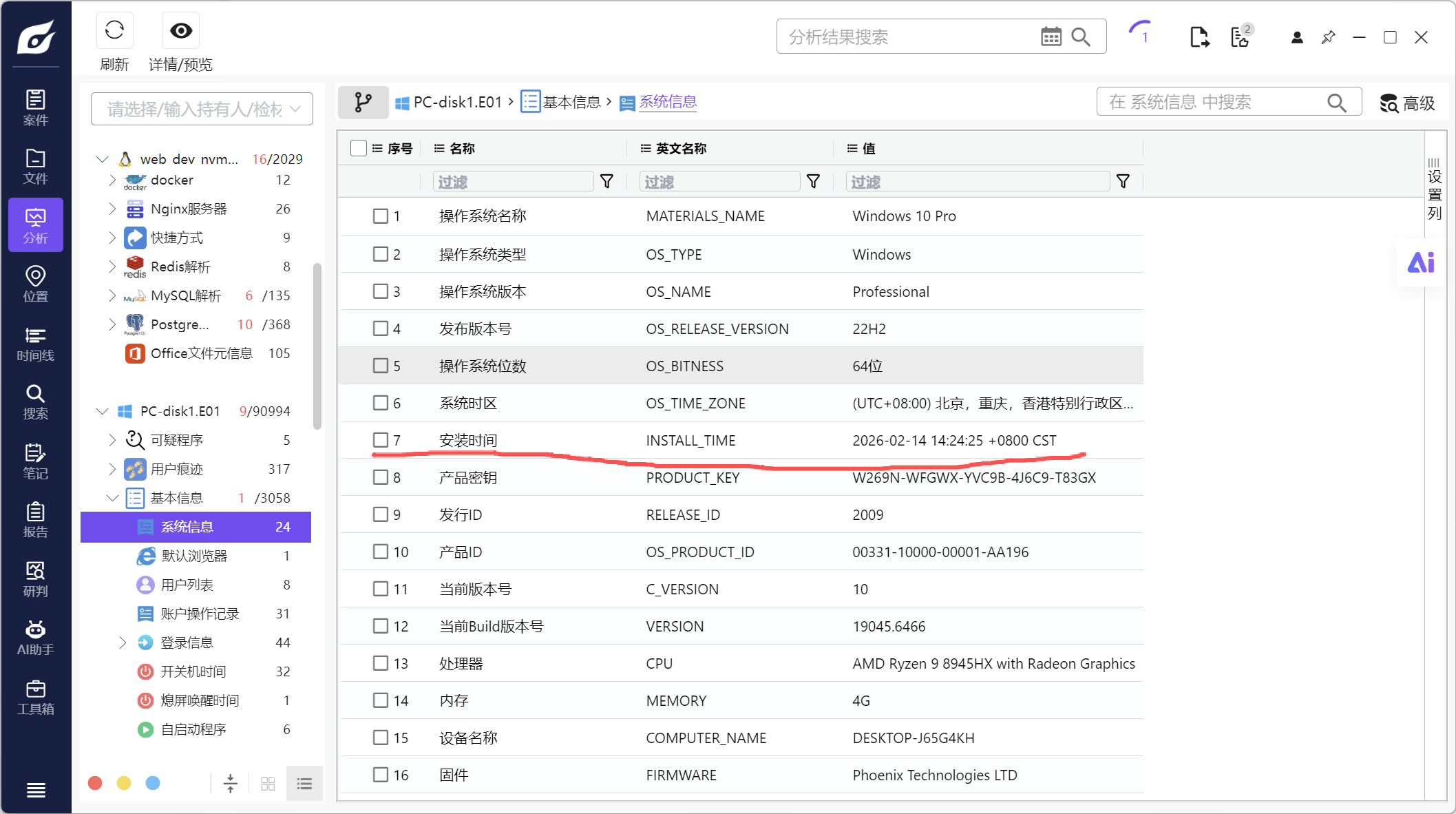
Task: Click the 高级 advanced search button
Action: (x=1408, y=103)
